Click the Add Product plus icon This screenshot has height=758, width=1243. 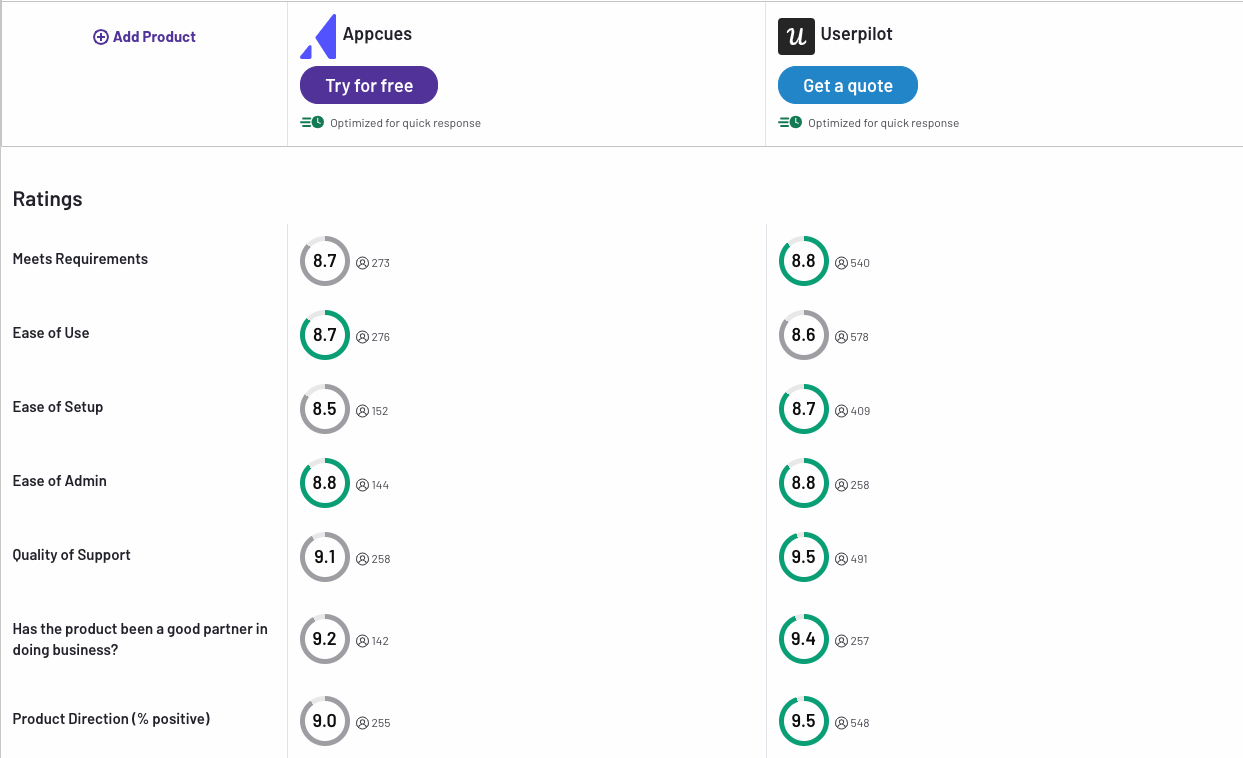(x=100, y=37)
